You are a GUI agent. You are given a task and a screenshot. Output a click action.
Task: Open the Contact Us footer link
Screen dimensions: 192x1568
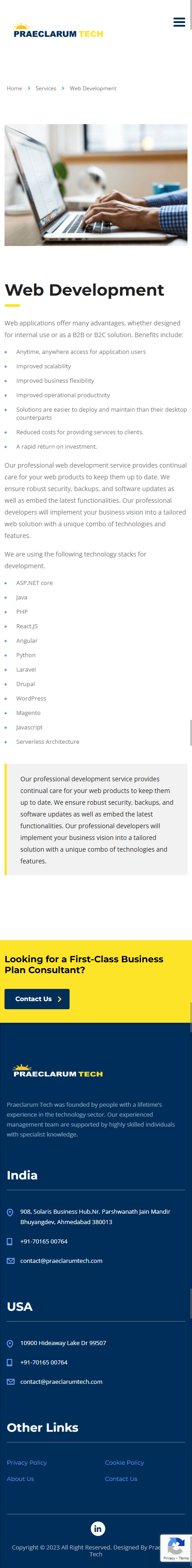point(121,1479)
